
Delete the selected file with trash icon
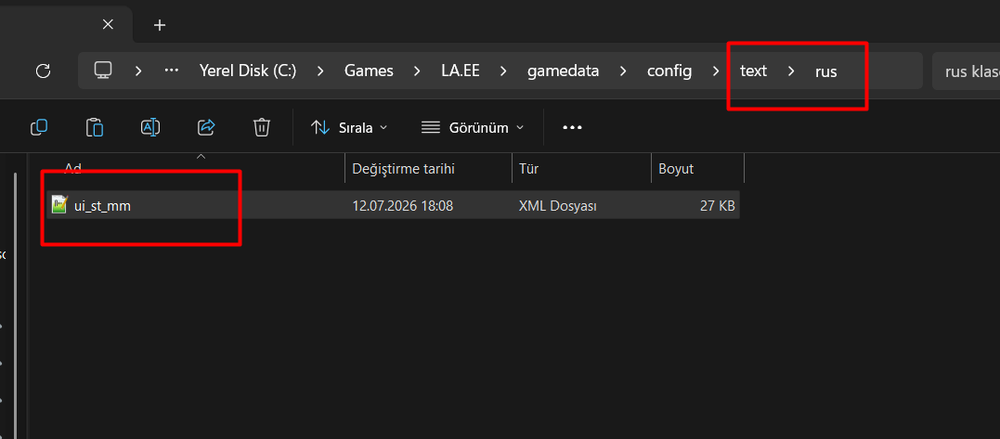pyautogui.click(x=261, y=128)
